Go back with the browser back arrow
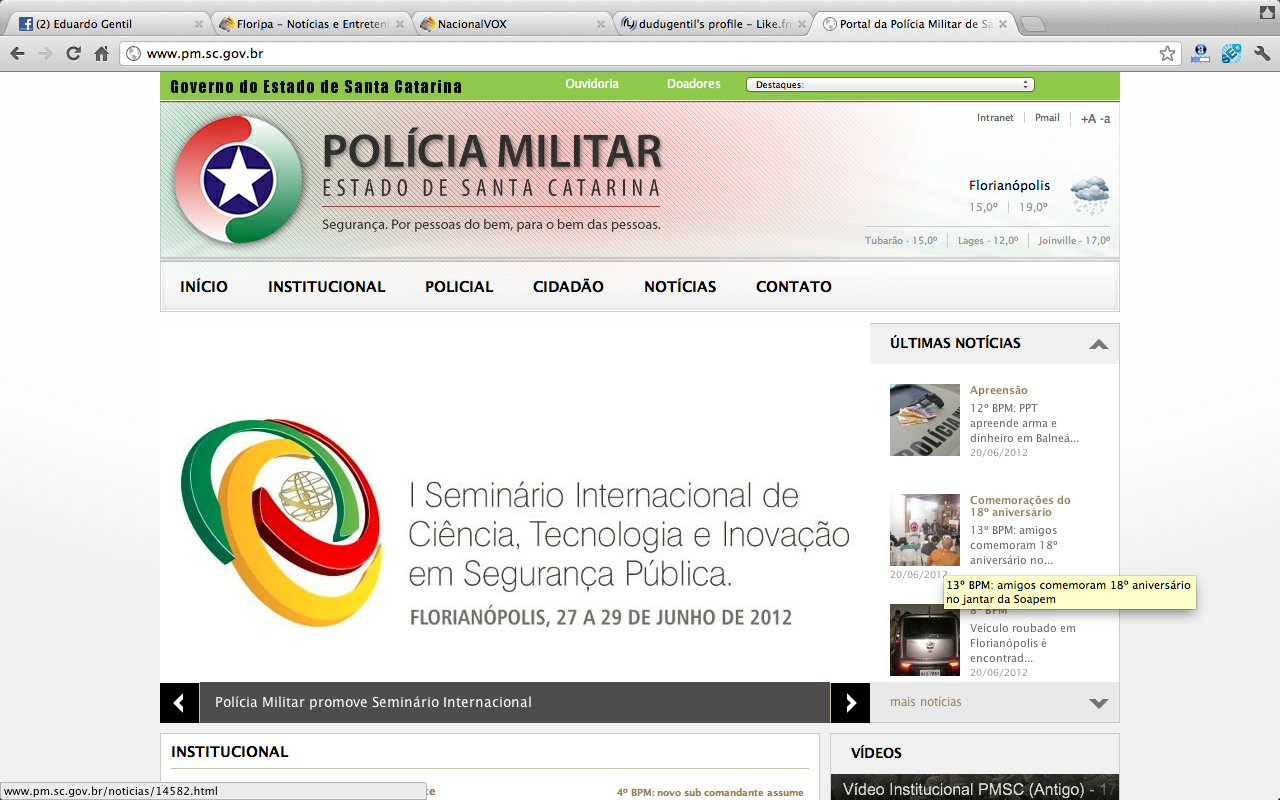The image size is (1280, 800). (x=17, y=54)
